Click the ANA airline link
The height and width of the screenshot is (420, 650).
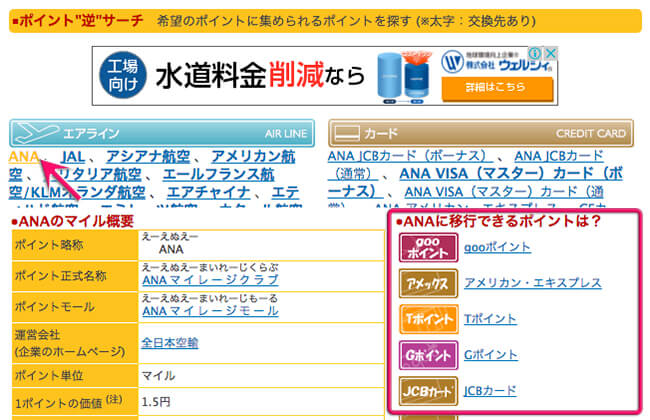pos(24,157)
